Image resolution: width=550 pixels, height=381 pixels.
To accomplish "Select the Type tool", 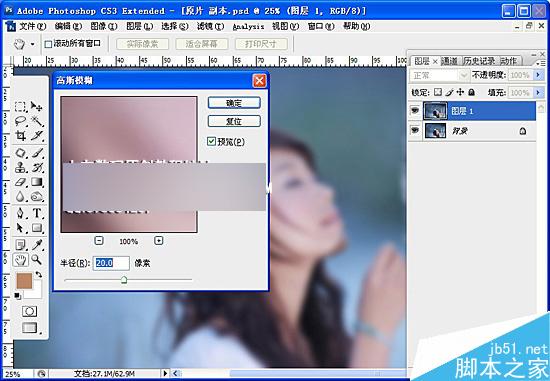I will (36, 213).
